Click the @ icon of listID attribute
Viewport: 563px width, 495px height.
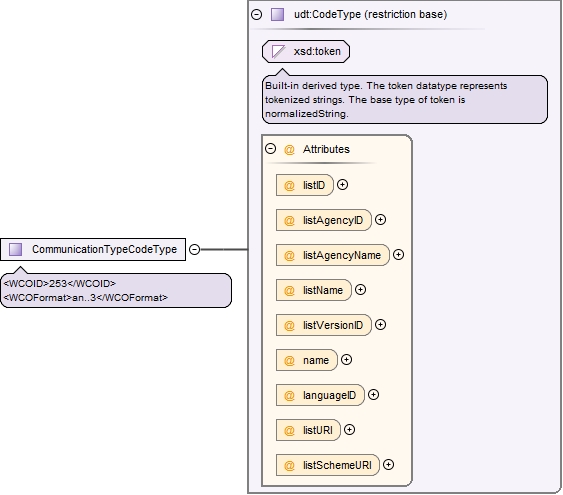point(289,186)
